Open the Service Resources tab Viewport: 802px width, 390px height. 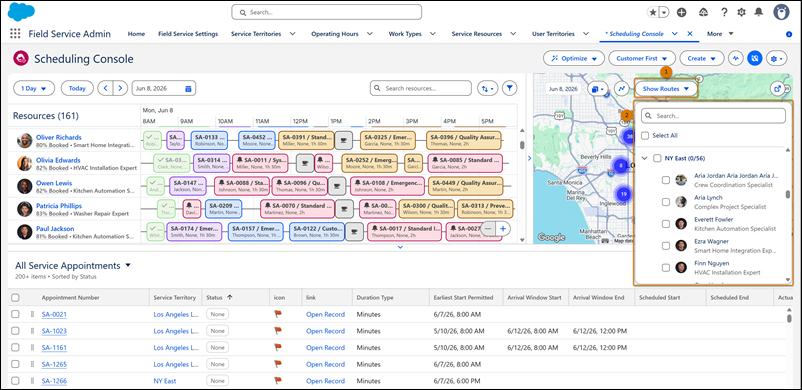click(x=477, y=34)
